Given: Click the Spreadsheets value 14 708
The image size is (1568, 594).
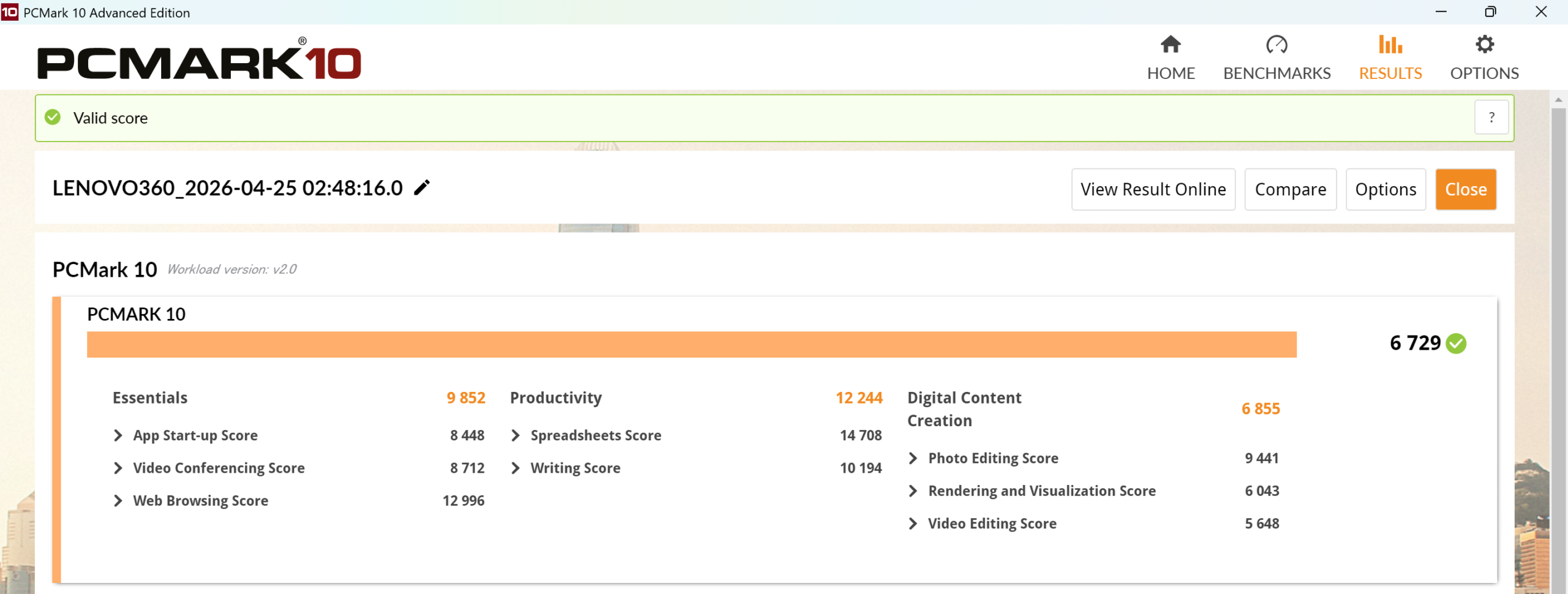Looking at the screenshot, I should click(861, 435).
